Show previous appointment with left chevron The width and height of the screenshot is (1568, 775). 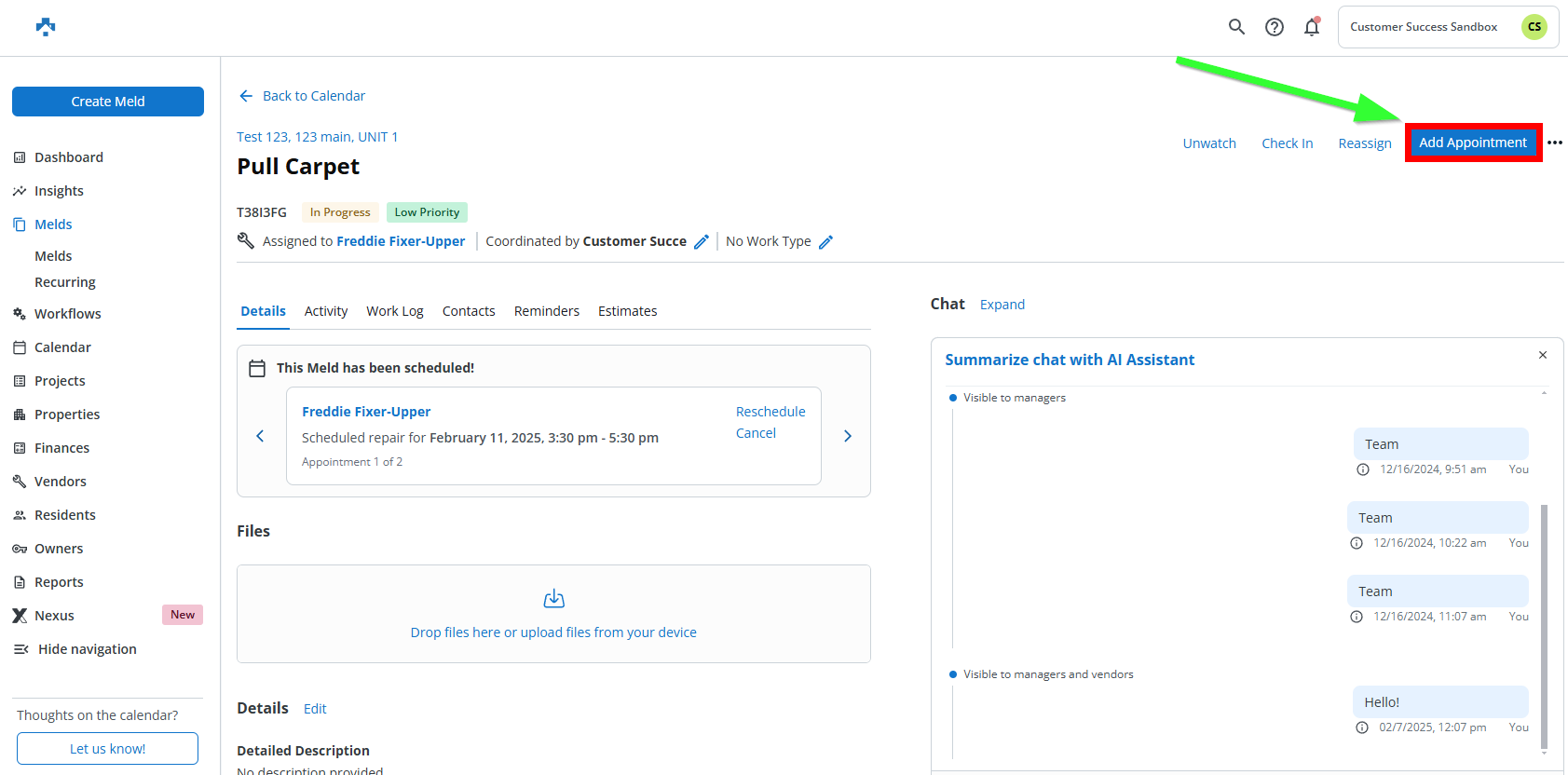pyautogui.click(x=260, y=436)
